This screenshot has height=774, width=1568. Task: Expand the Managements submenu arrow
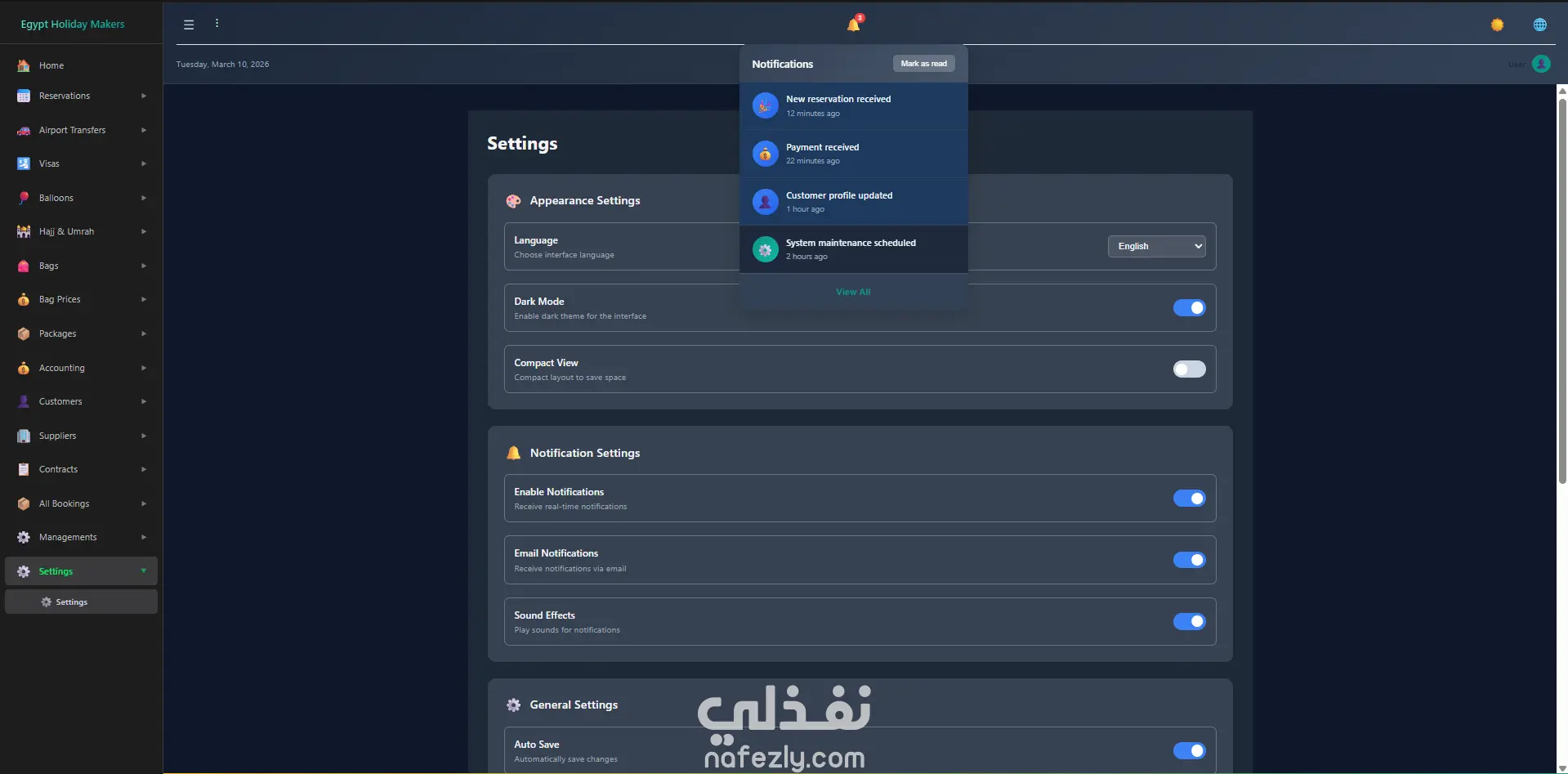coord(144,537)
